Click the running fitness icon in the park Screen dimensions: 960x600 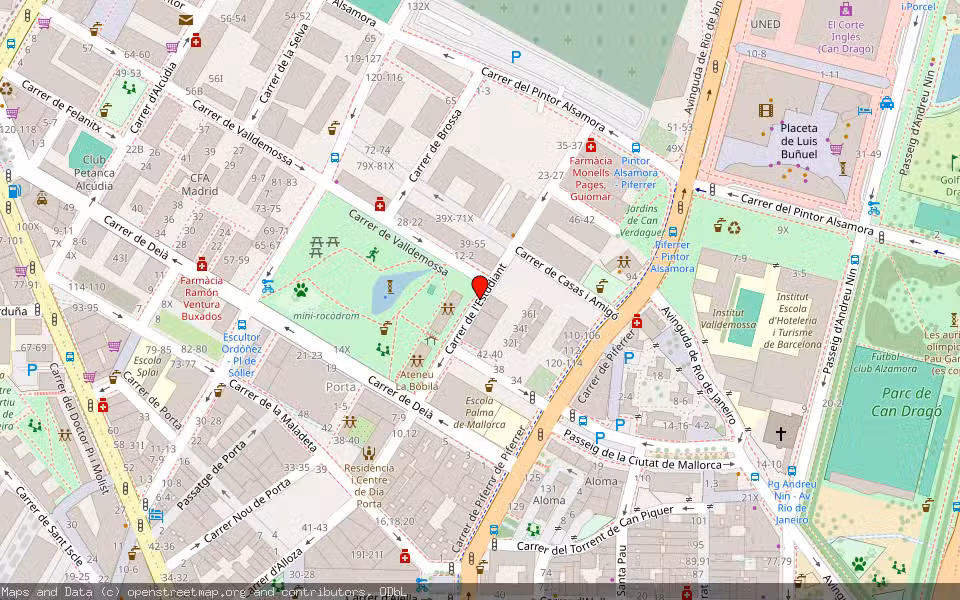tap(372, 254)
